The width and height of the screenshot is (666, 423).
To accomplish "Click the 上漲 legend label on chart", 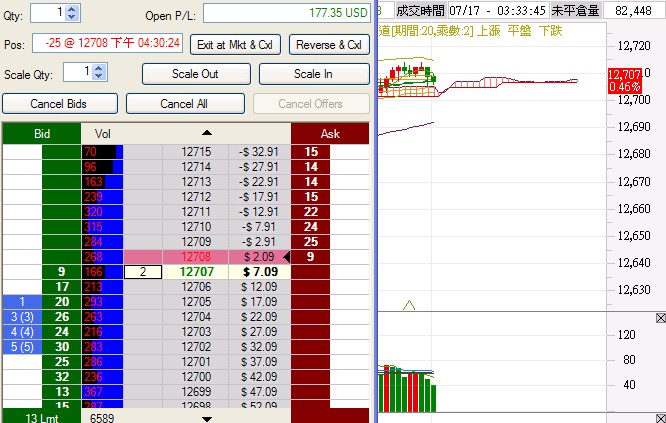I will pos(488,31).
